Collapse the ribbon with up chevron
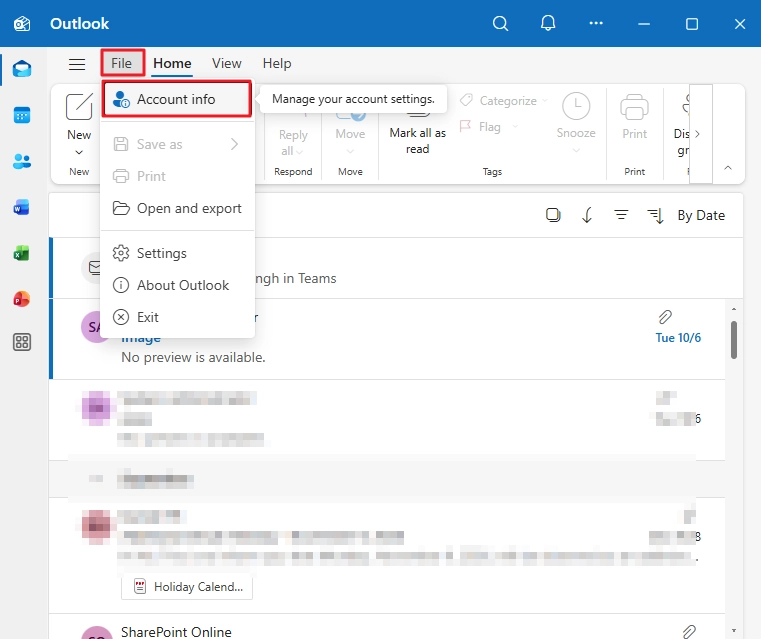Viewport: 761px width, 639px height. (728, 168)
